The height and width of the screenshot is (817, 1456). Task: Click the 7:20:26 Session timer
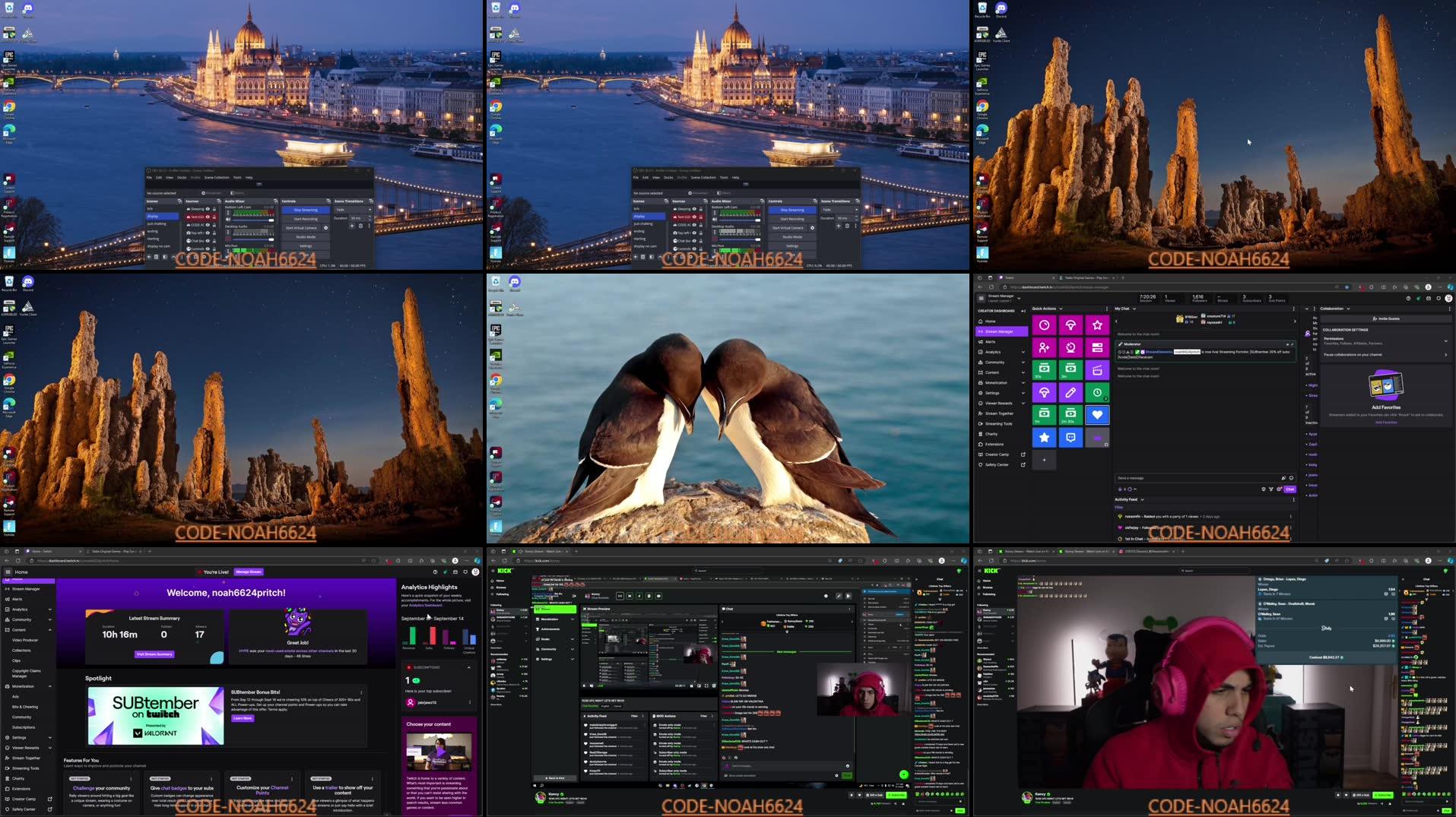(x=1147, y=299)
